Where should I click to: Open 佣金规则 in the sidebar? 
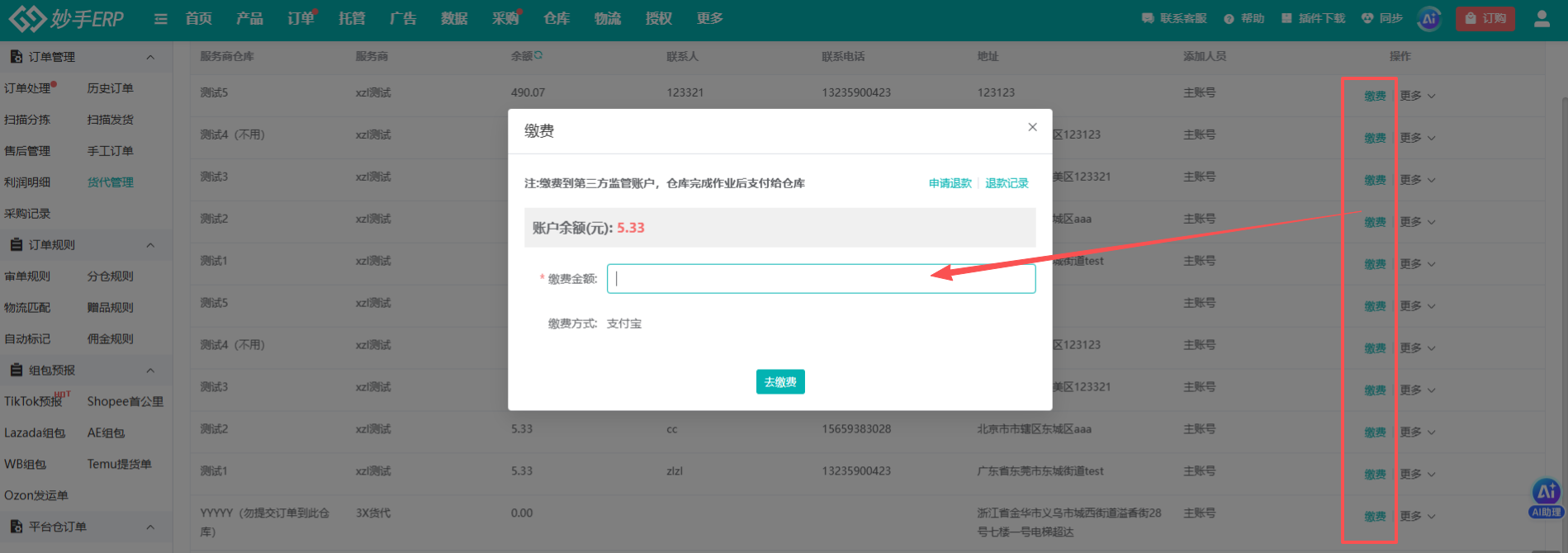[x=111, y=339]
